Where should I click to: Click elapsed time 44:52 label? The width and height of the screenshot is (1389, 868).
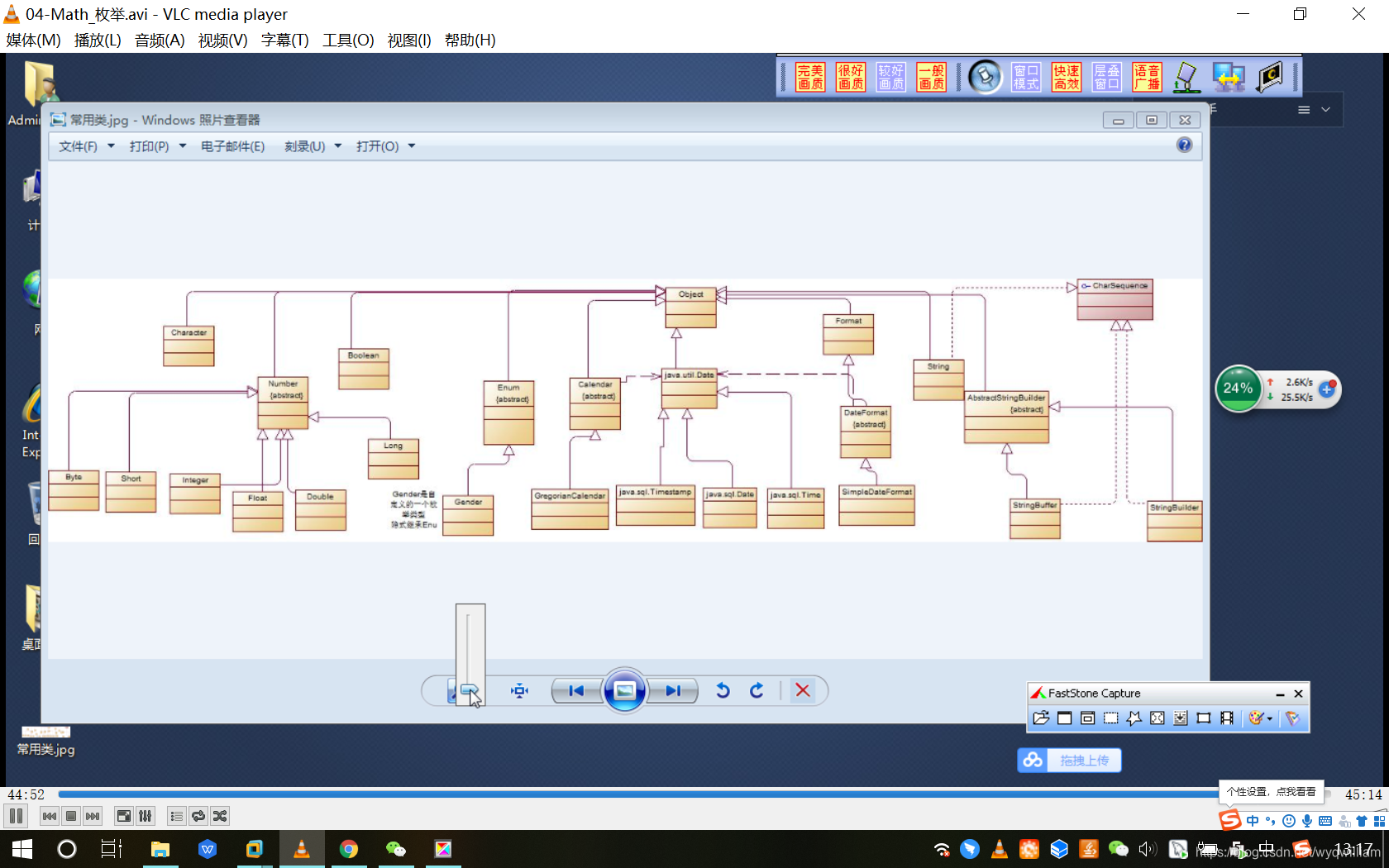tap(26, 794)
